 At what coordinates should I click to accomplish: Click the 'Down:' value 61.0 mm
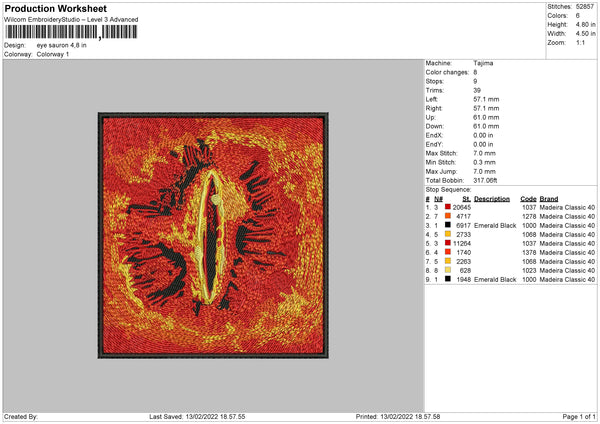[x=486, y=126]
